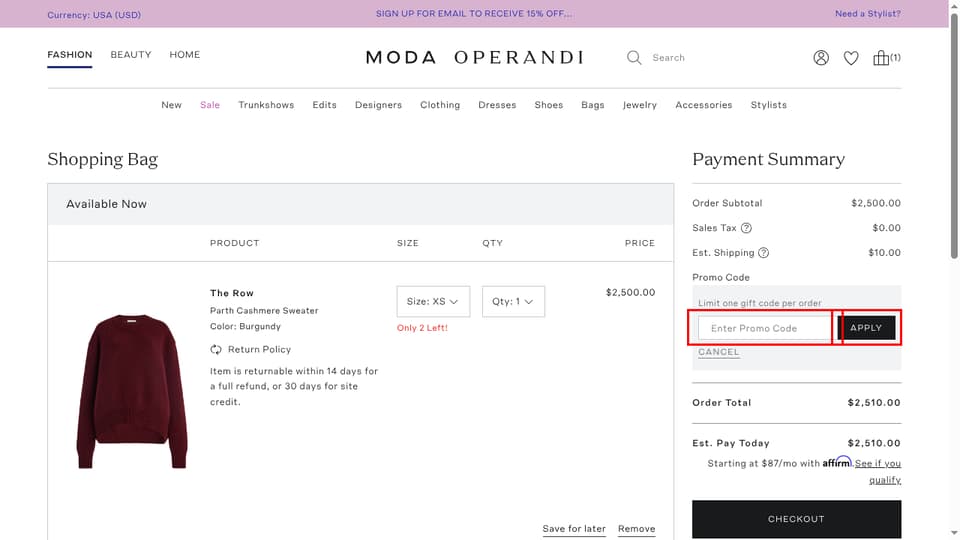Open the Qty: 1 dropdown
960x540 pixels.
(x=513, y=301)
